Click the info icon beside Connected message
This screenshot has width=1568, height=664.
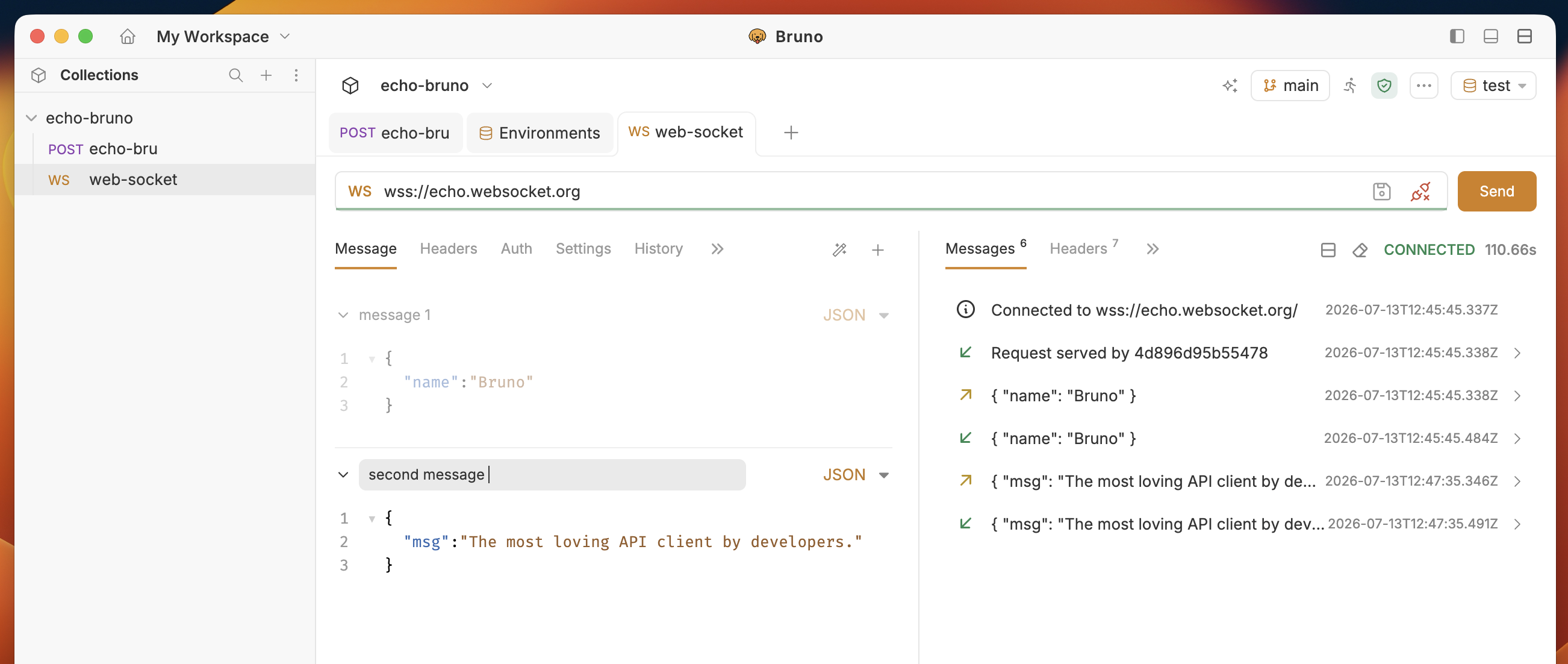point(965,310)
